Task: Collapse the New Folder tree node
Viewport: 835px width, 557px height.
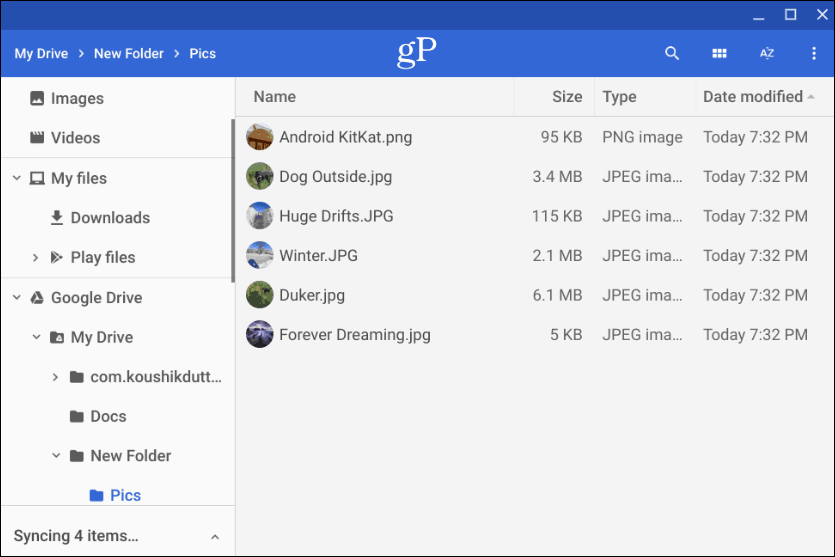Action: [56, 456]
